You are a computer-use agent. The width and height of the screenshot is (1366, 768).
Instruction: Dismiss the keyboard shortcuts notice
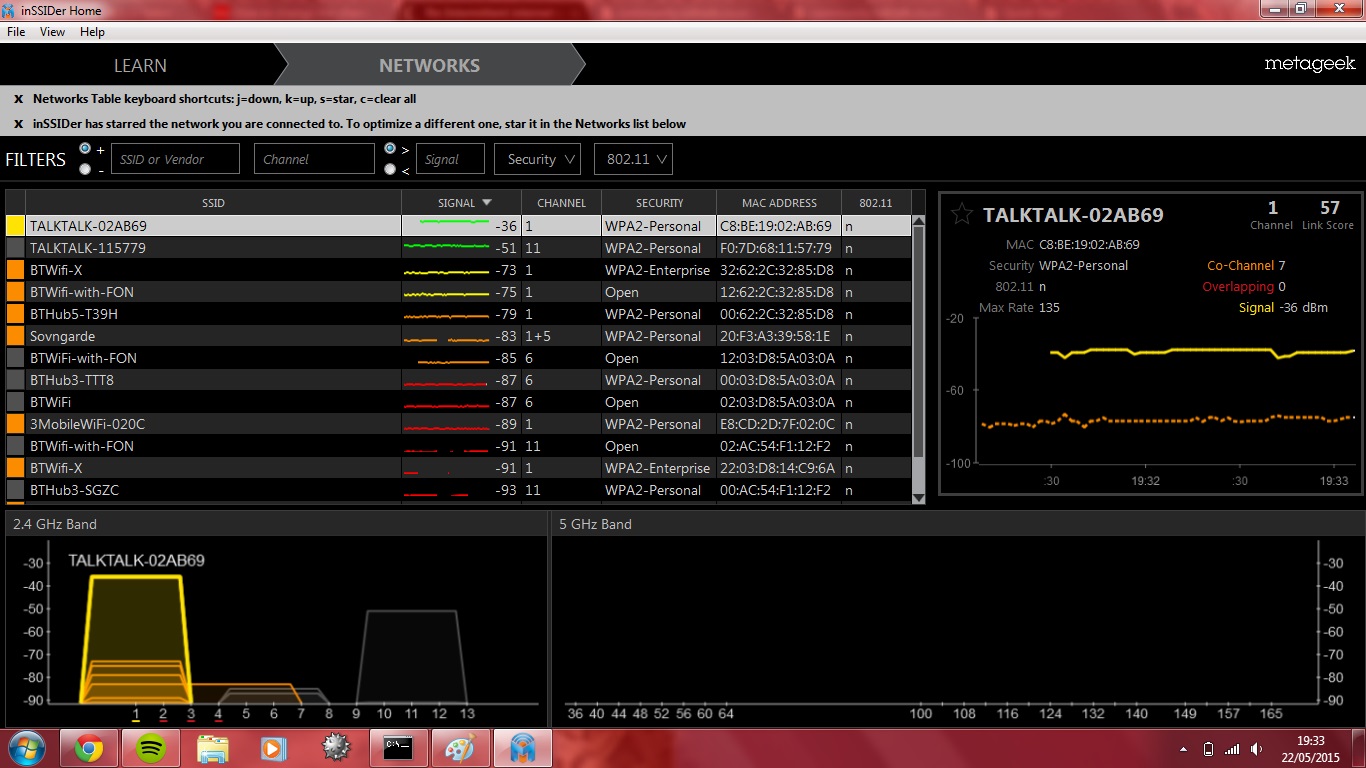18,99
